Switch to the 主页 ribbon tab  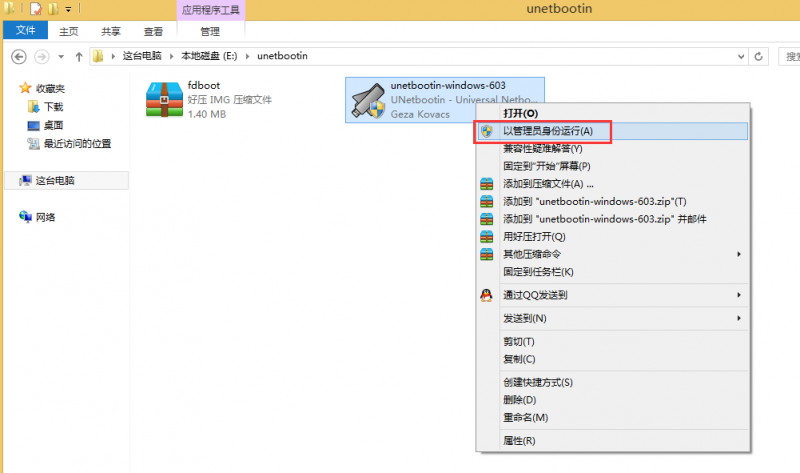coord(68,32)
